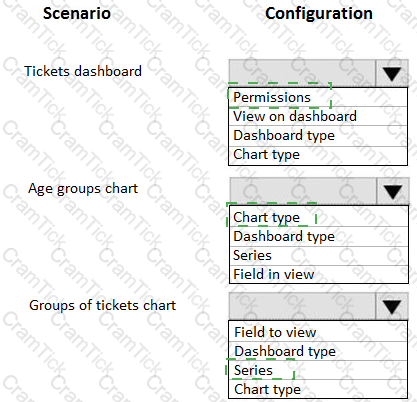Click the Groups of tickets chart selection field

coord(302,306)
